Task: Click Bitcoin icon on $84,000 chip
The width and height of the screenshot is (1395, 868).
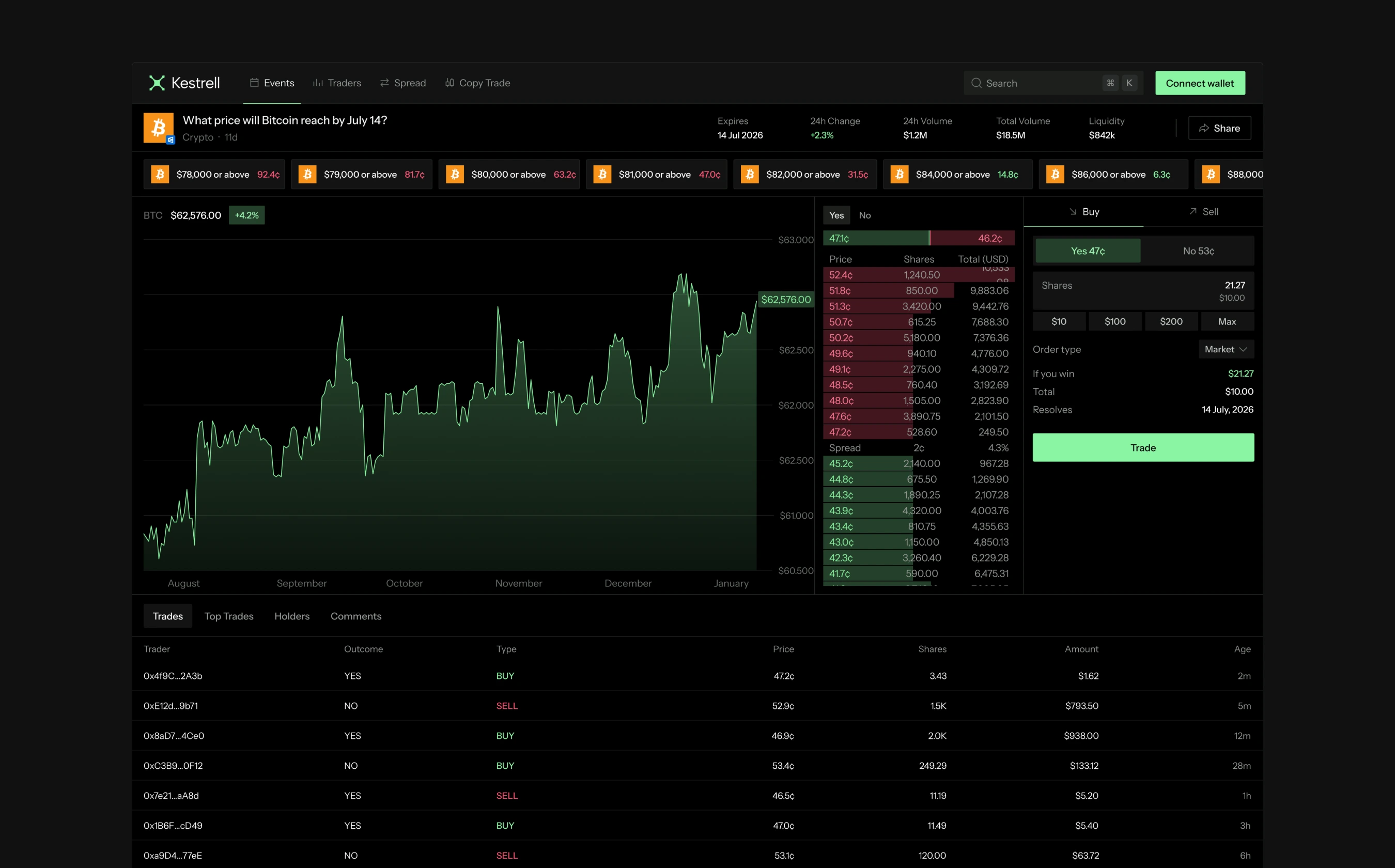Action: tap(900, 174)
